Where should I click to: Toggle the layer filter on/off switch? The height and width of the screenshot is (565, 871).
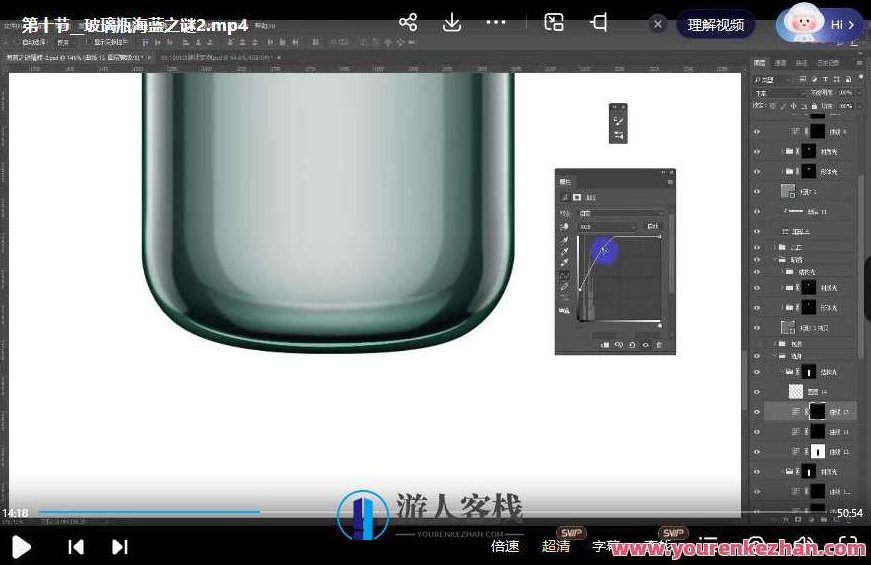pyautogui.click(x=861, y=77)
